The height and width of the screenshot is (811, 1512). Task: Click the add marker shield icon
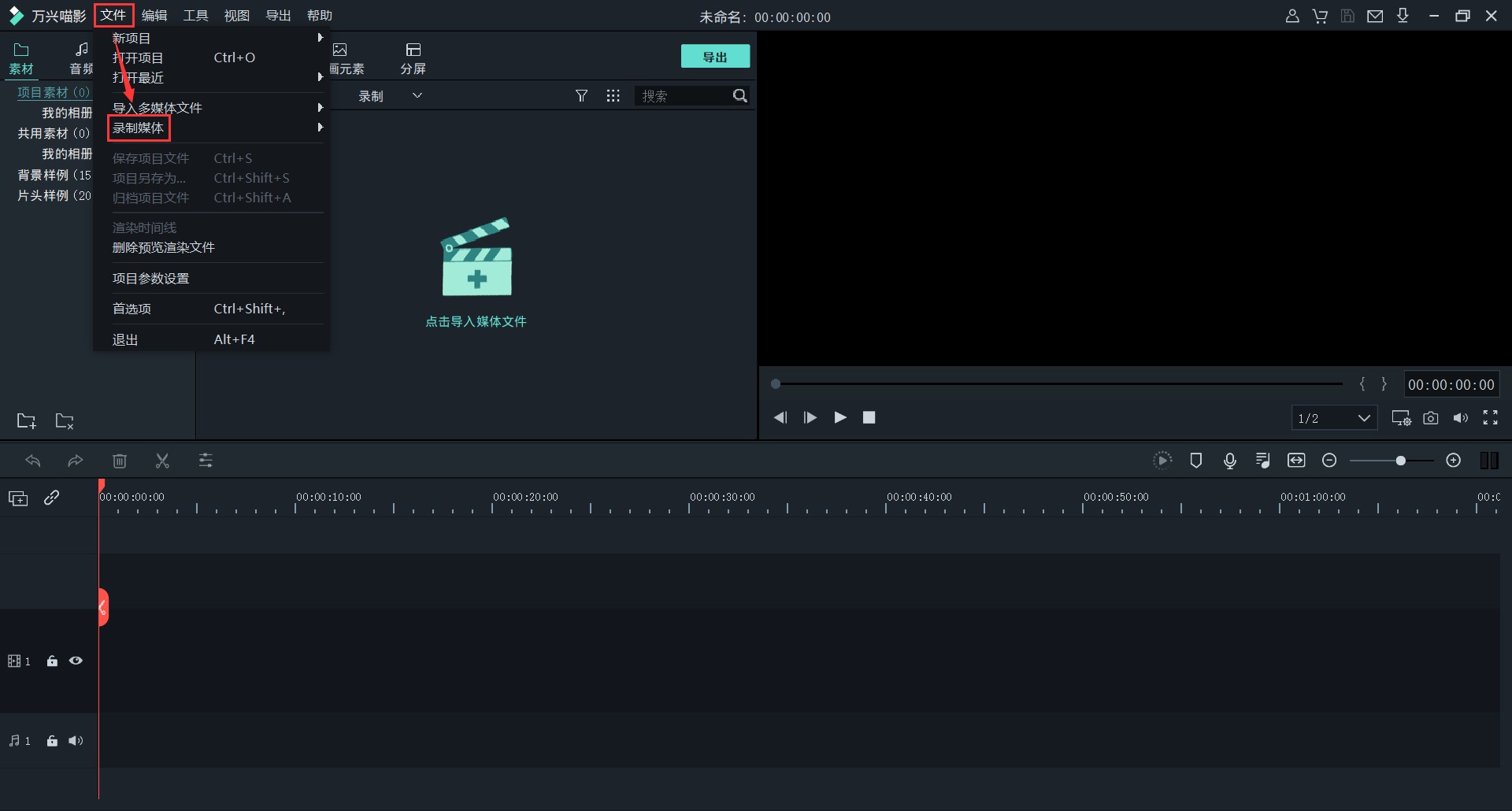[x=1195, y=461]
